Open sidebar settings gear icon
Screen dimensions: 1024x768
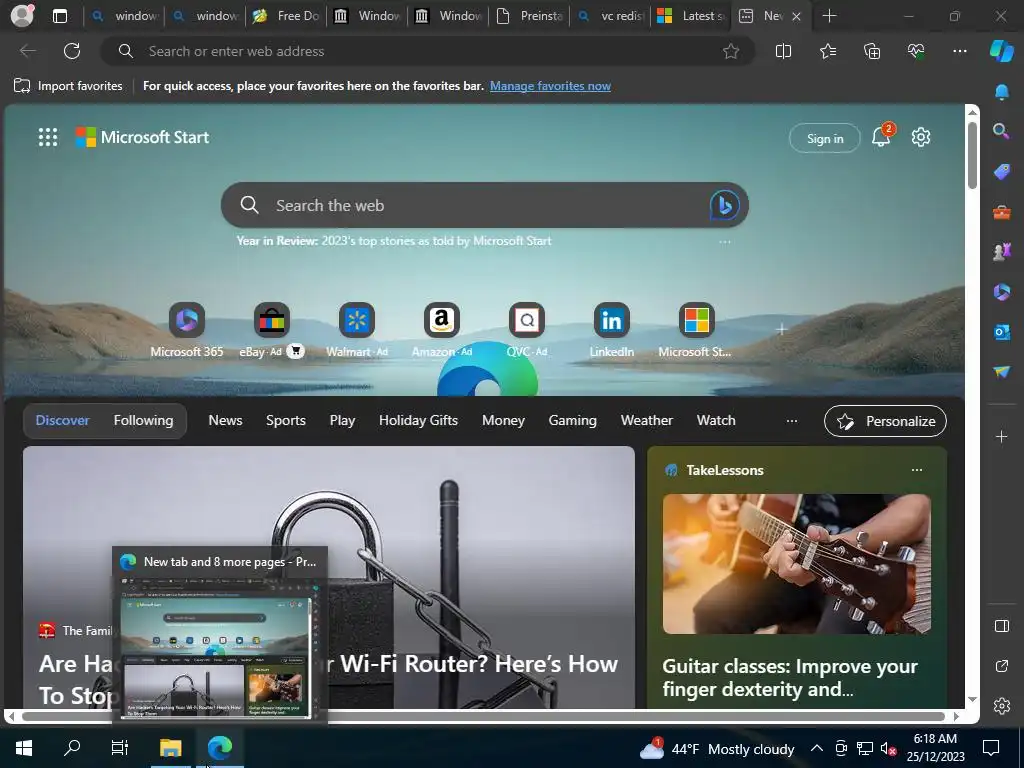coord(1001,706)
